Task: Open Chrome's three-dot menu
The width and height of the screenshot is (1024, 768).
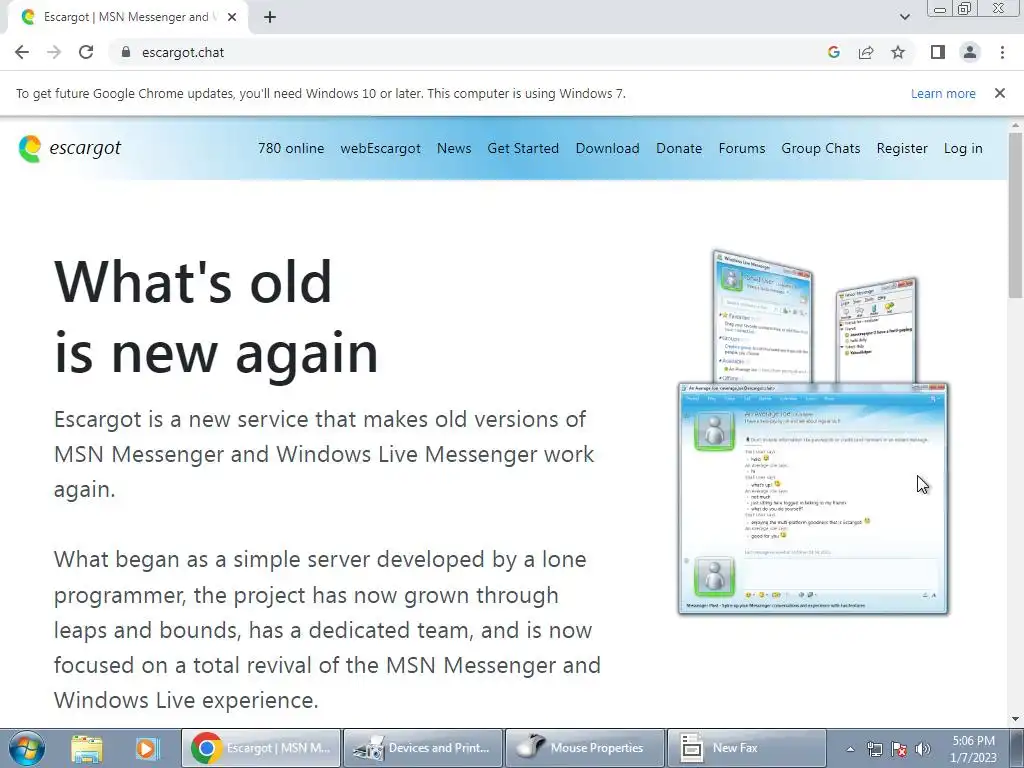Action: 1002,52
